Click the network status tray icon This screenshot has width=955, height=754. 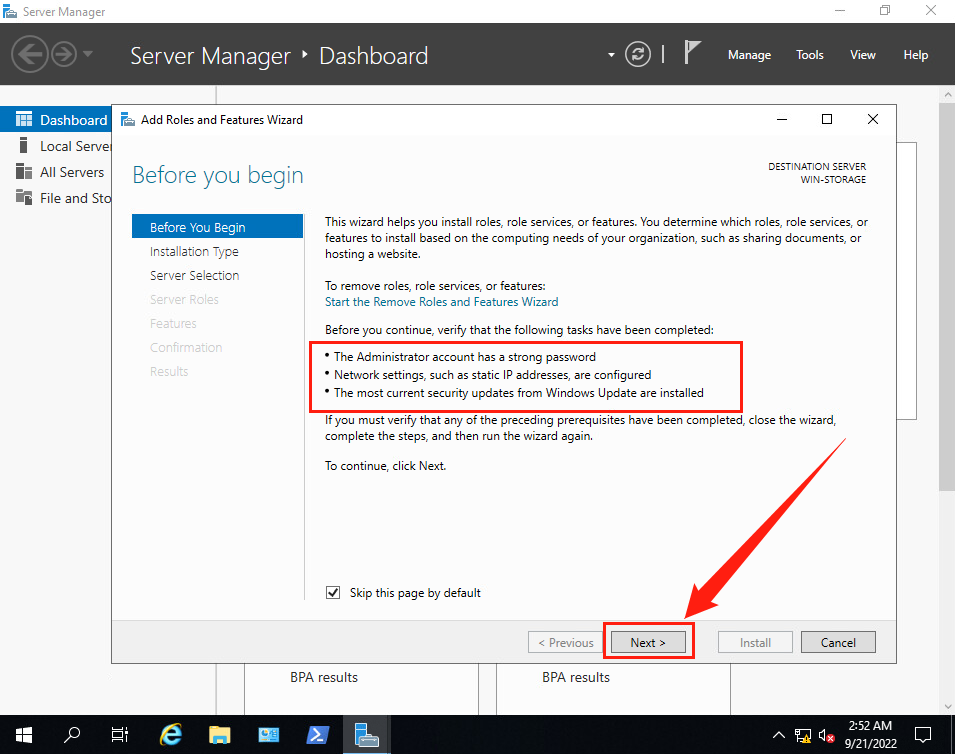(x=803, y=736)
